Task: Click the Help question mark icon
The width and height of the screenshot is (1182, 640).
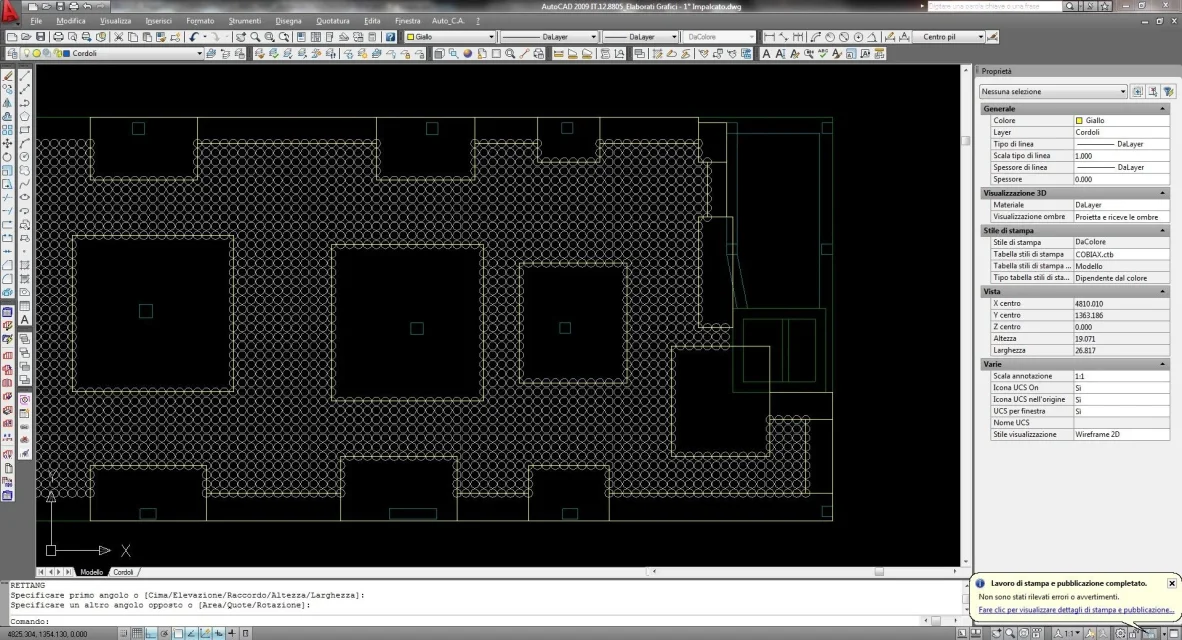Action: pos(390,37)
